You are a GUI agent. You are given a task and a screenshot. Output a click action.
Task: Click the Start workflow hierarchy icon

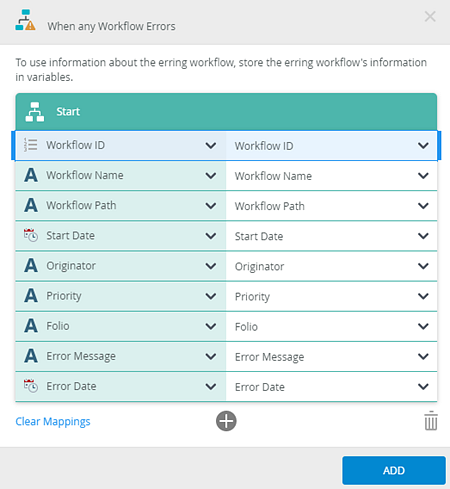(x=35, y=112)
